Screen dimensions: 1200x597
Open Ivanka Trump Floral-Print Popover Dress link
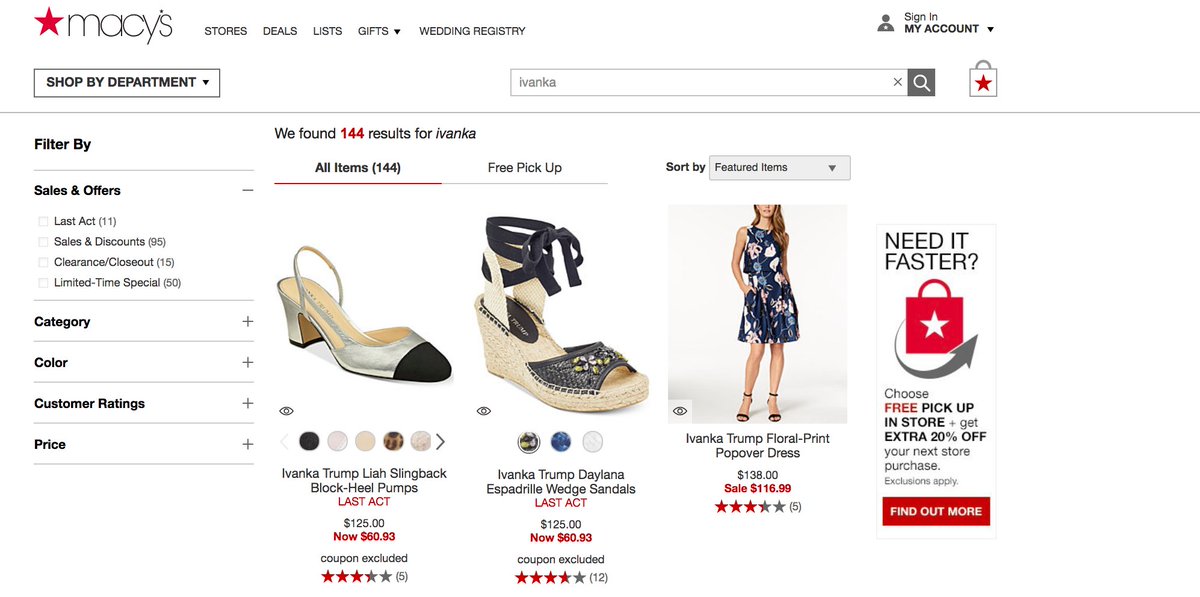tap(758, 446)
